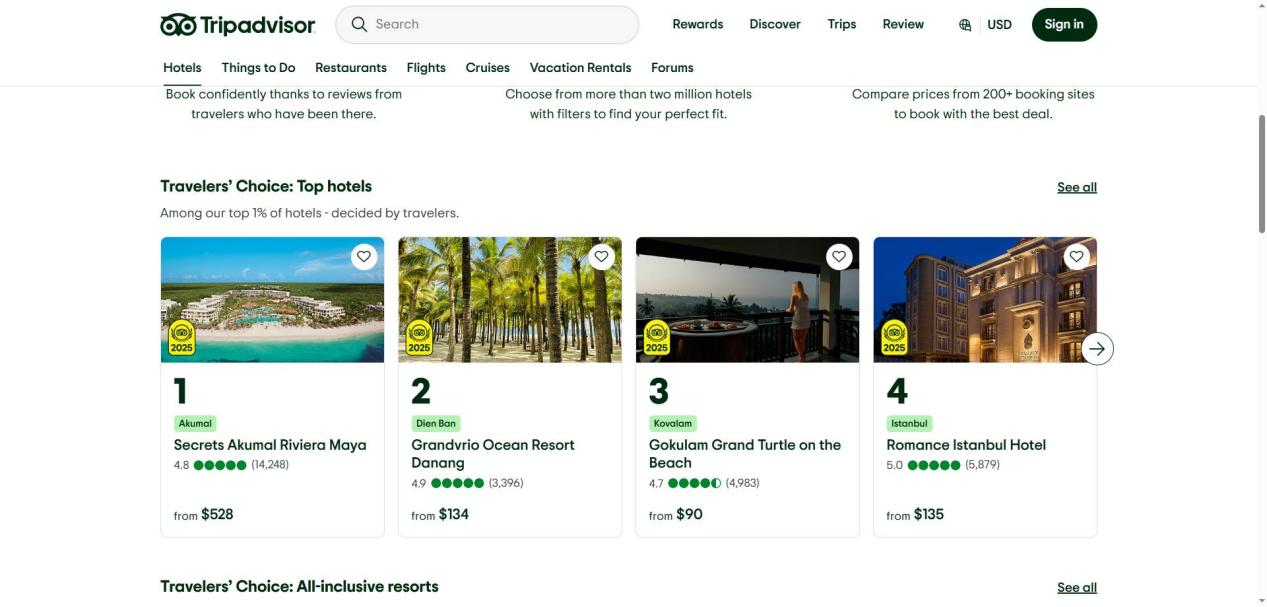Click the Tripadvisor owl logo
Image resolution: width=1267 pixels, height=607 pixels.
(x=179, y=25)
